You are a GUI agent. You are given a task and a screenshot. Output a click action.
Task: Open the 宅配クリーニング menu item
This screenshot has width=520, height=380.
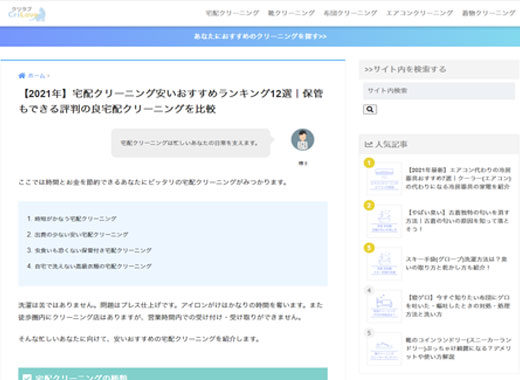tap(232, 13)
